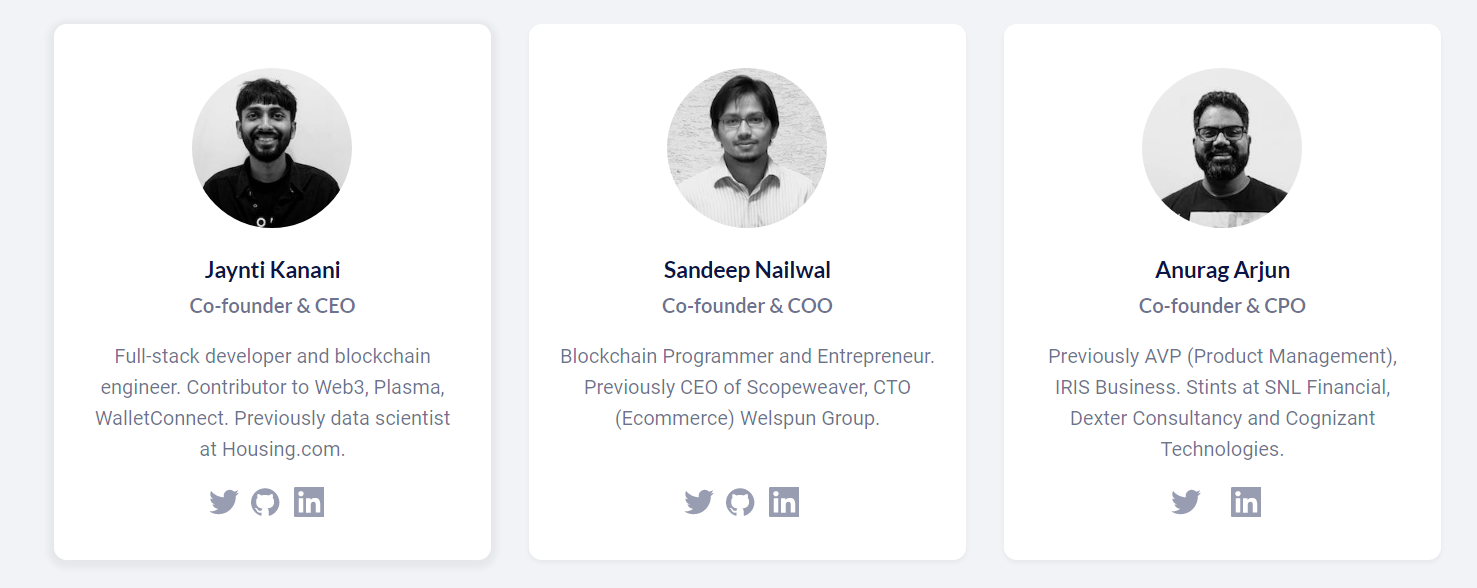Open Jaynti Kanani's GitHub icon
The height and width of the screenshot is (588, 1477).
265,502
